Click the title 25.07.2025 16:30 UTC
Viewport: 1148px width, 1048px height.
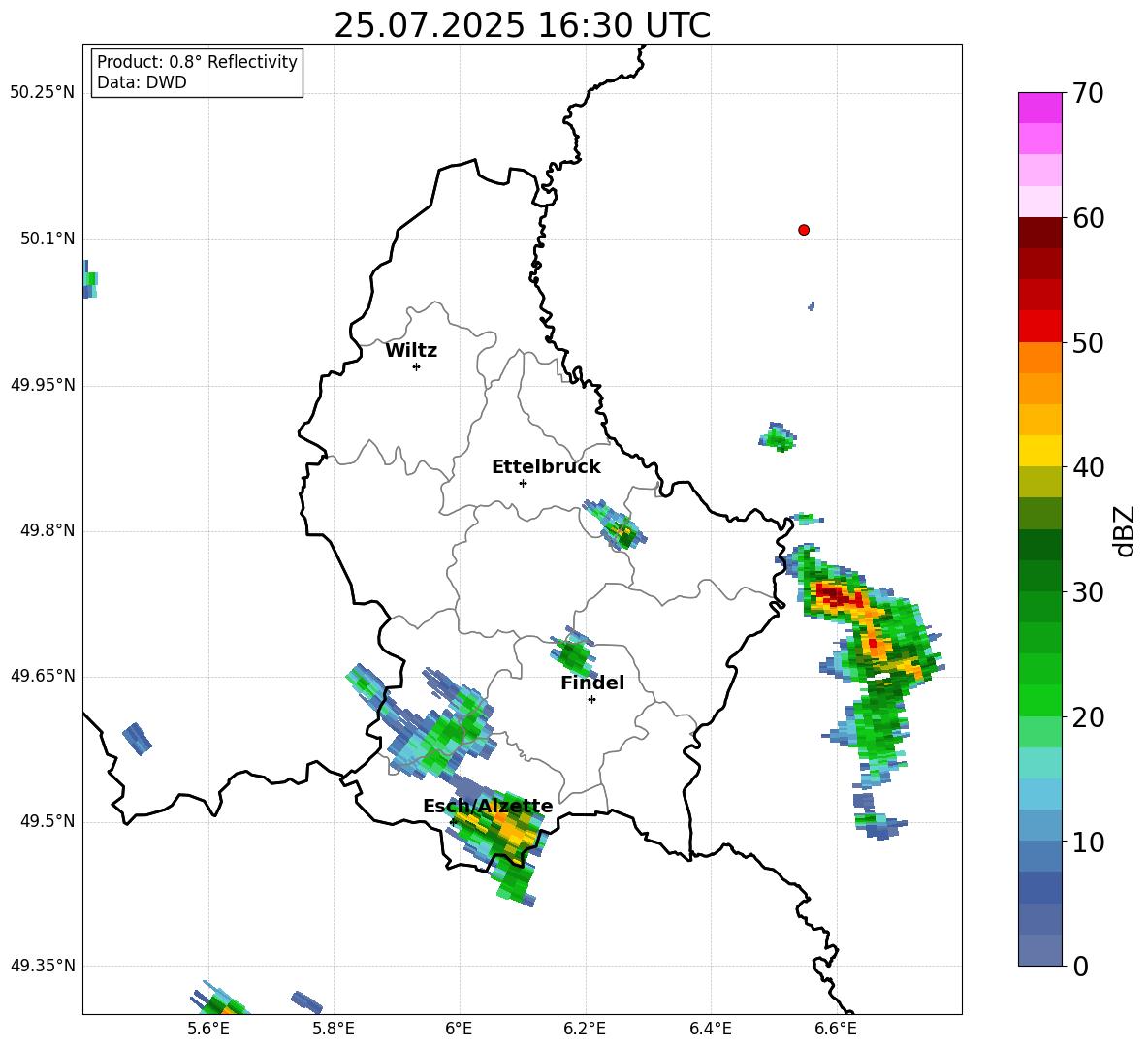point(522,25)
